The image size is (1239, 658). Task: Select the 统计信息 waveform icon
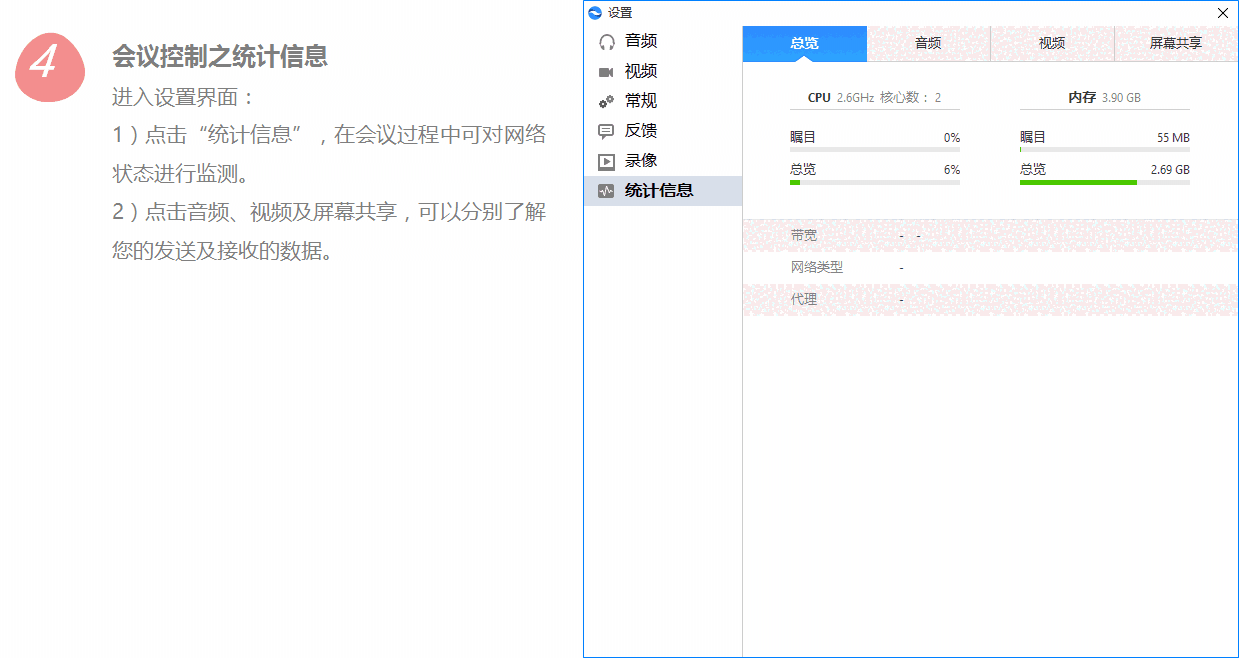[x=607, y=191]
